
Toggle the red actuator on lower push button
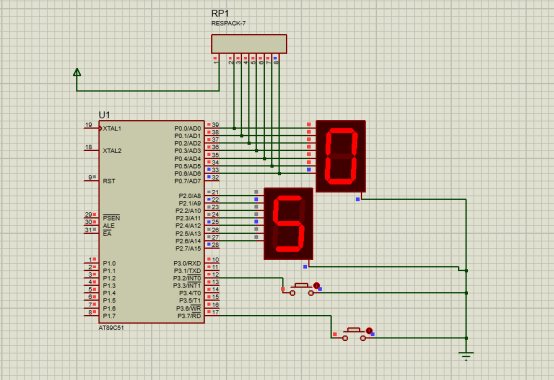tap(369, 331)
